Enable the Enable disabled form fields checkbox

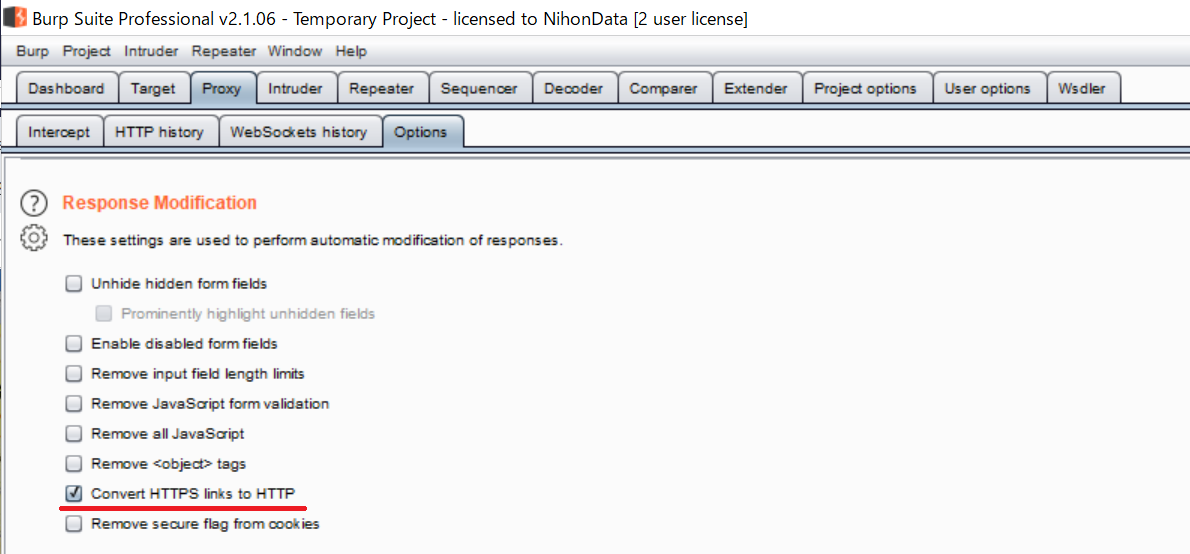[x=74, y=344]
